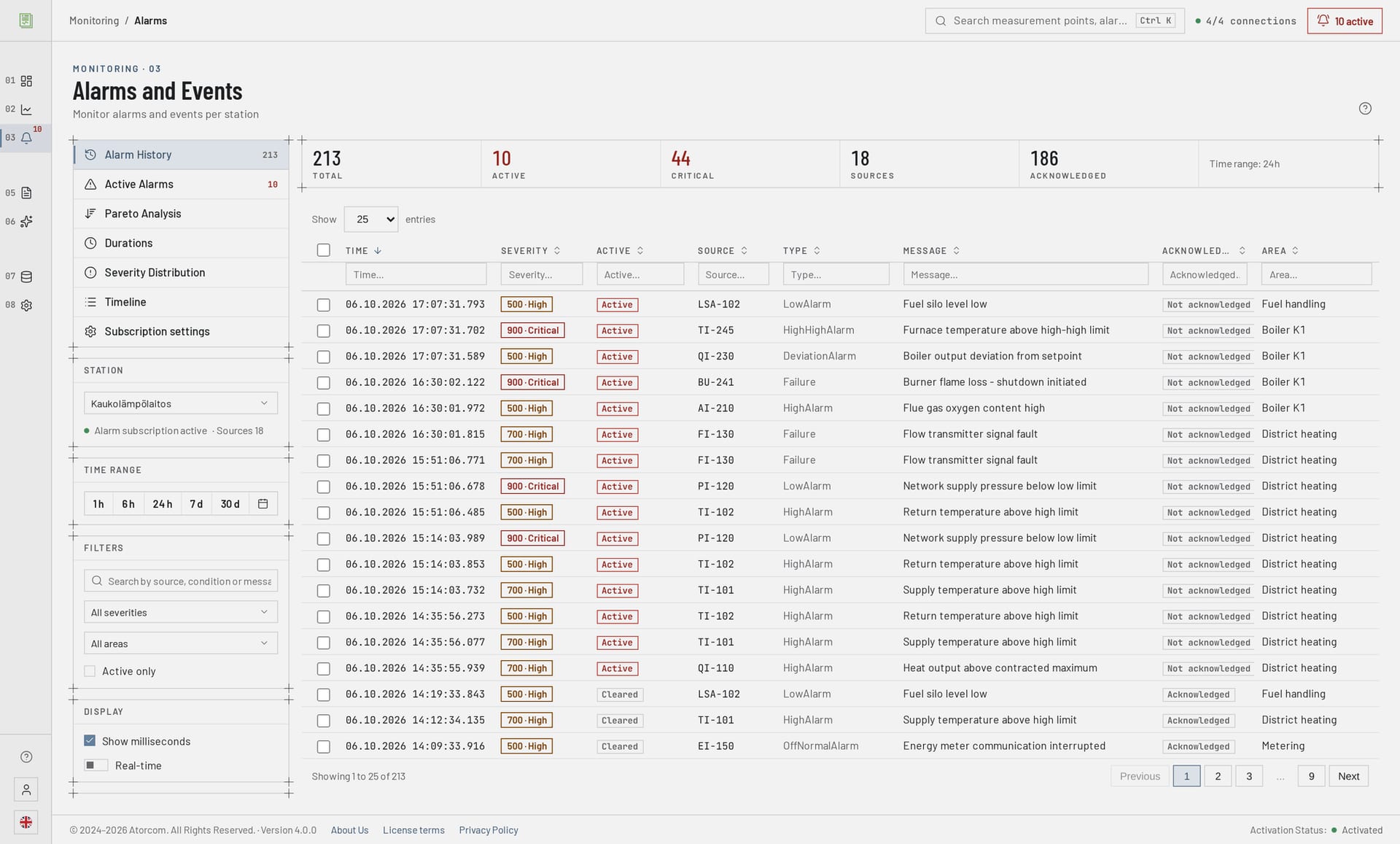1400x844 pixels.
Task: Tick the select-all rows checkbox
Action: (324, 250)
